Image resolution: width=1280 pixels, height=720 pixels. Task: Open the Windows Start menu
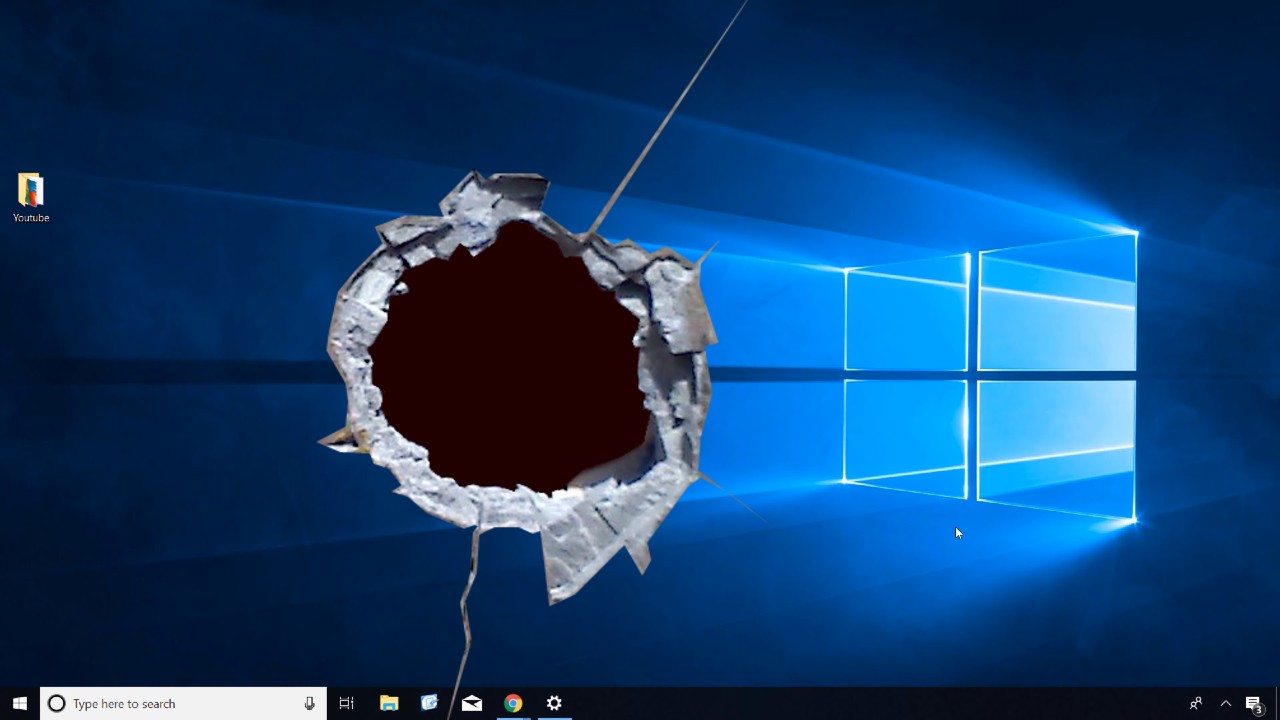20,703
